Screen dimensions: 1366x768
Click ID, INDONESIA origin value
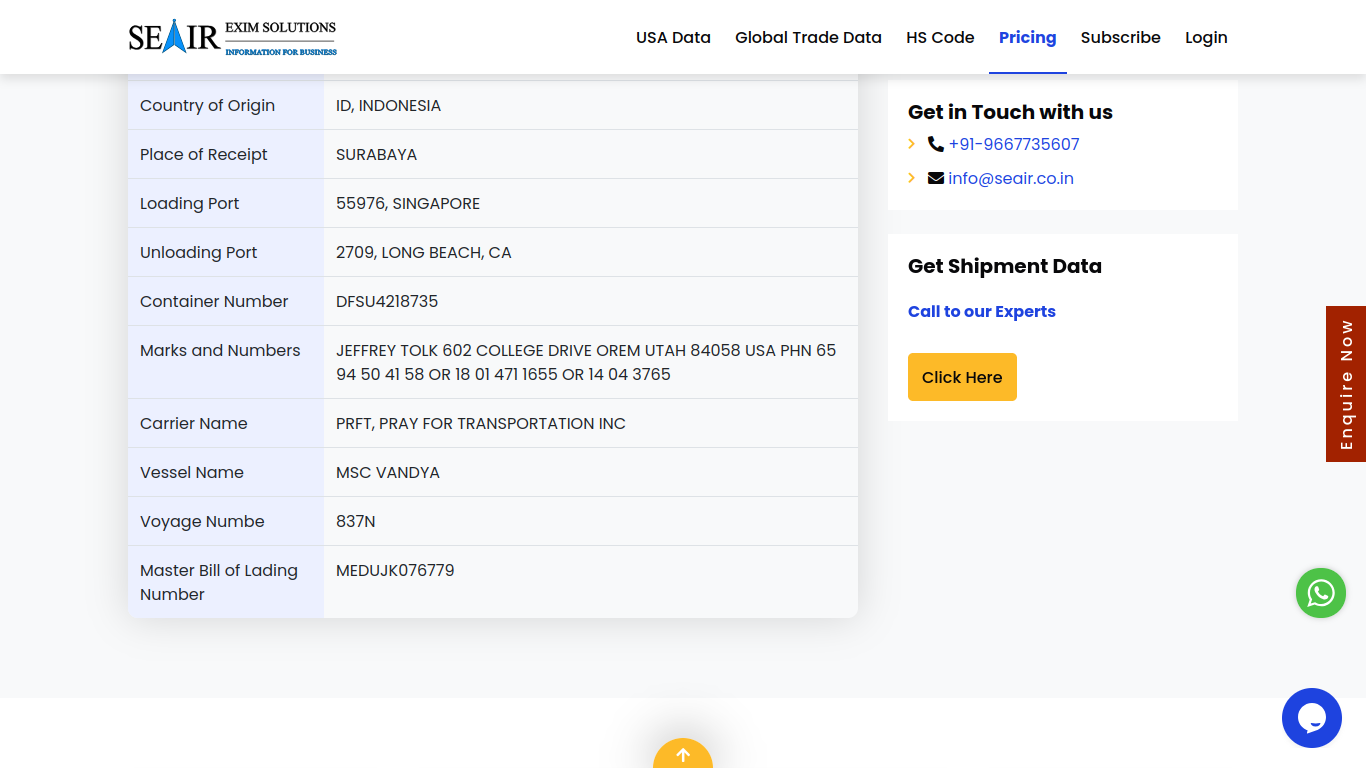(388, 105)
